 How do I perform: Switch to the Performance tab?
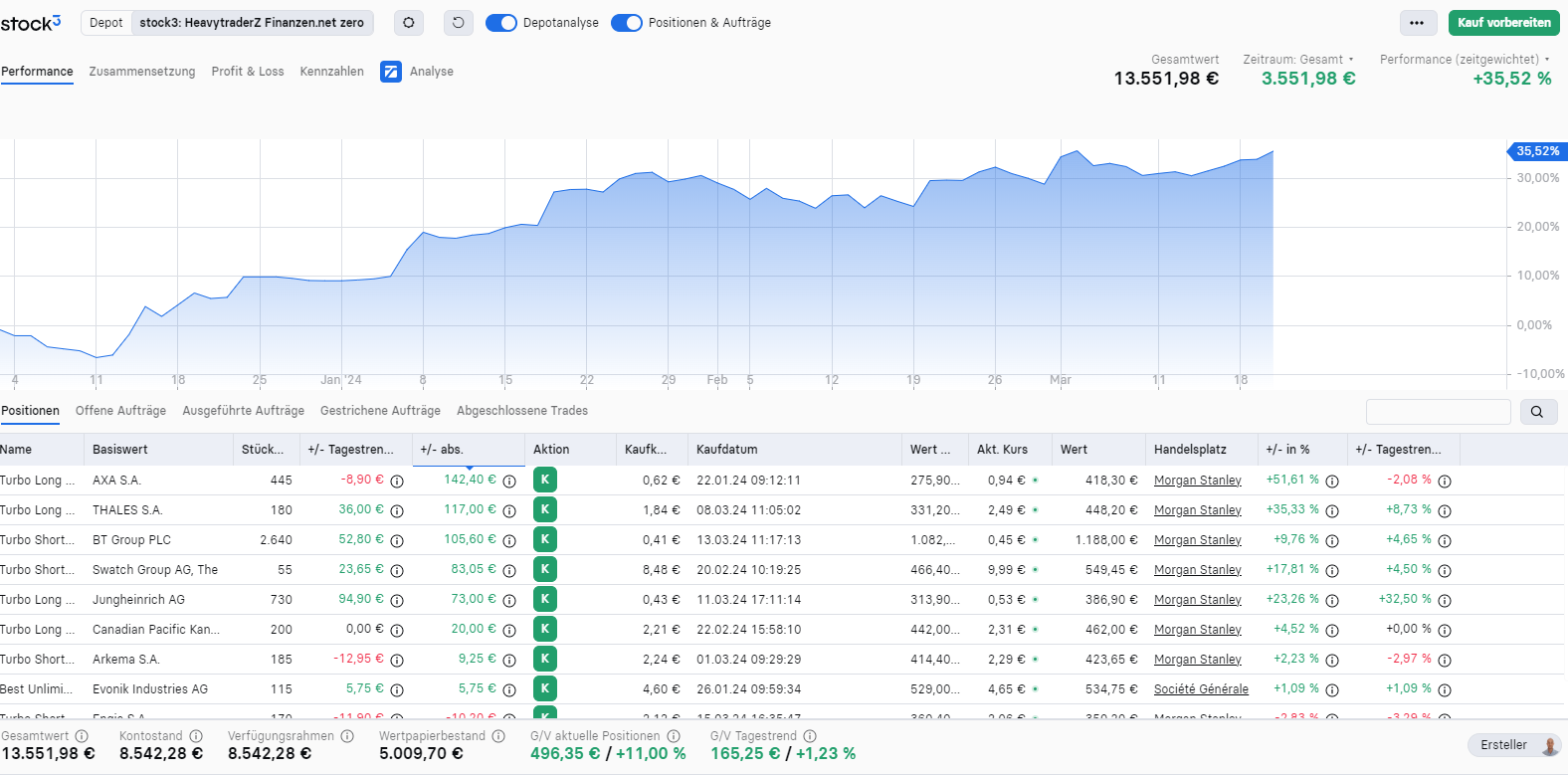click(x=37, y=72)
